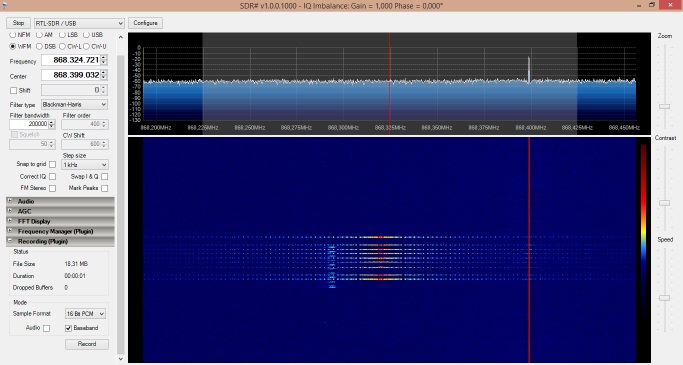Open the Blackman-Harris filter type dropdown

(74, 105)
